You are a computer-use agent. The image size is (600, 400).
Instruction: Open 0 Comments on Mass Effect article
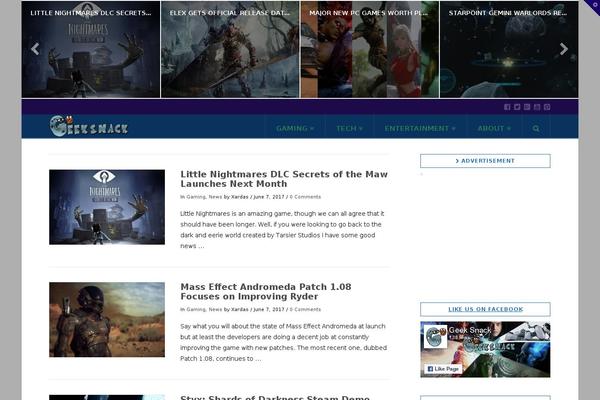[305, 310]
